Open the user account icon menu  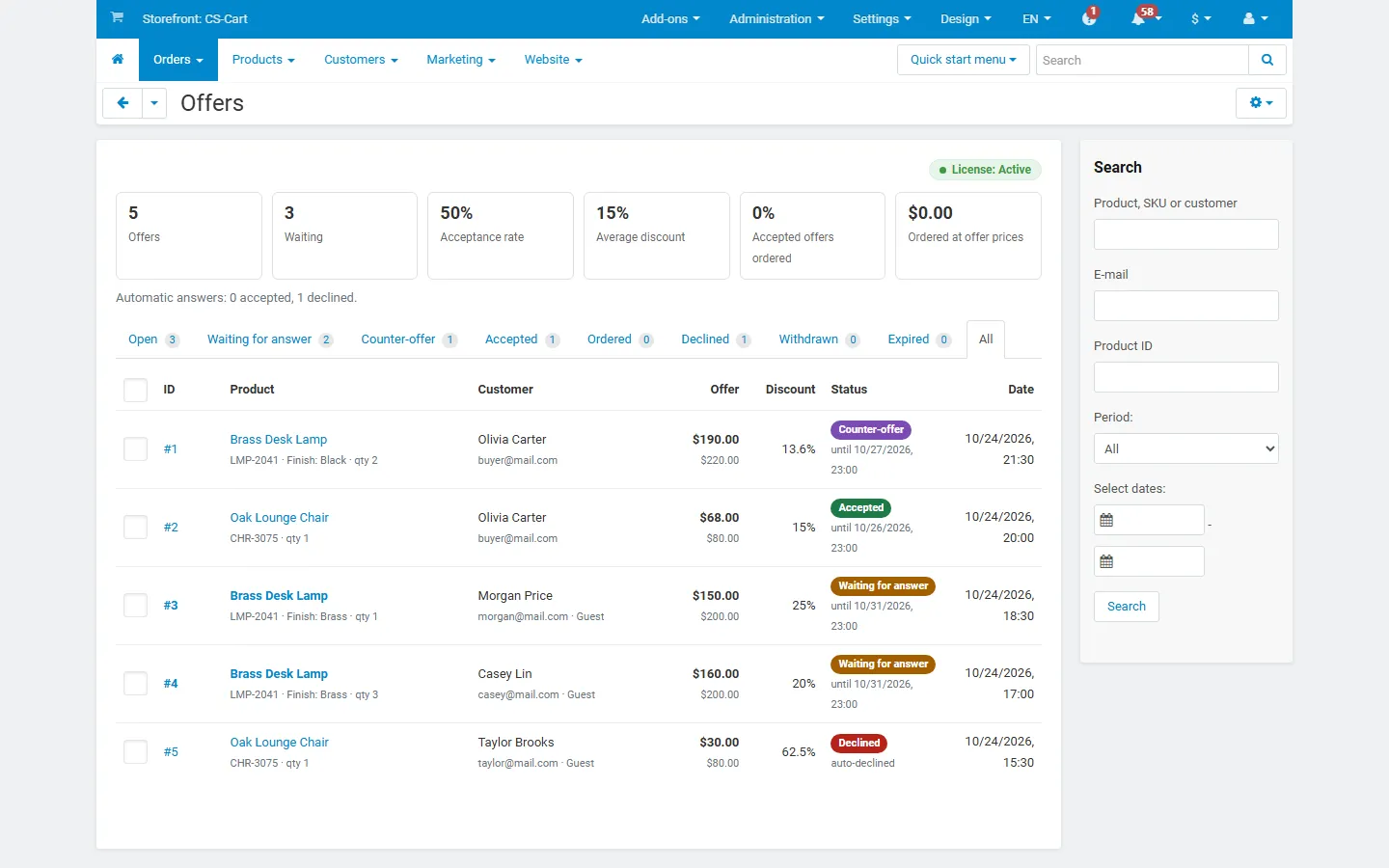[1255, 18]
